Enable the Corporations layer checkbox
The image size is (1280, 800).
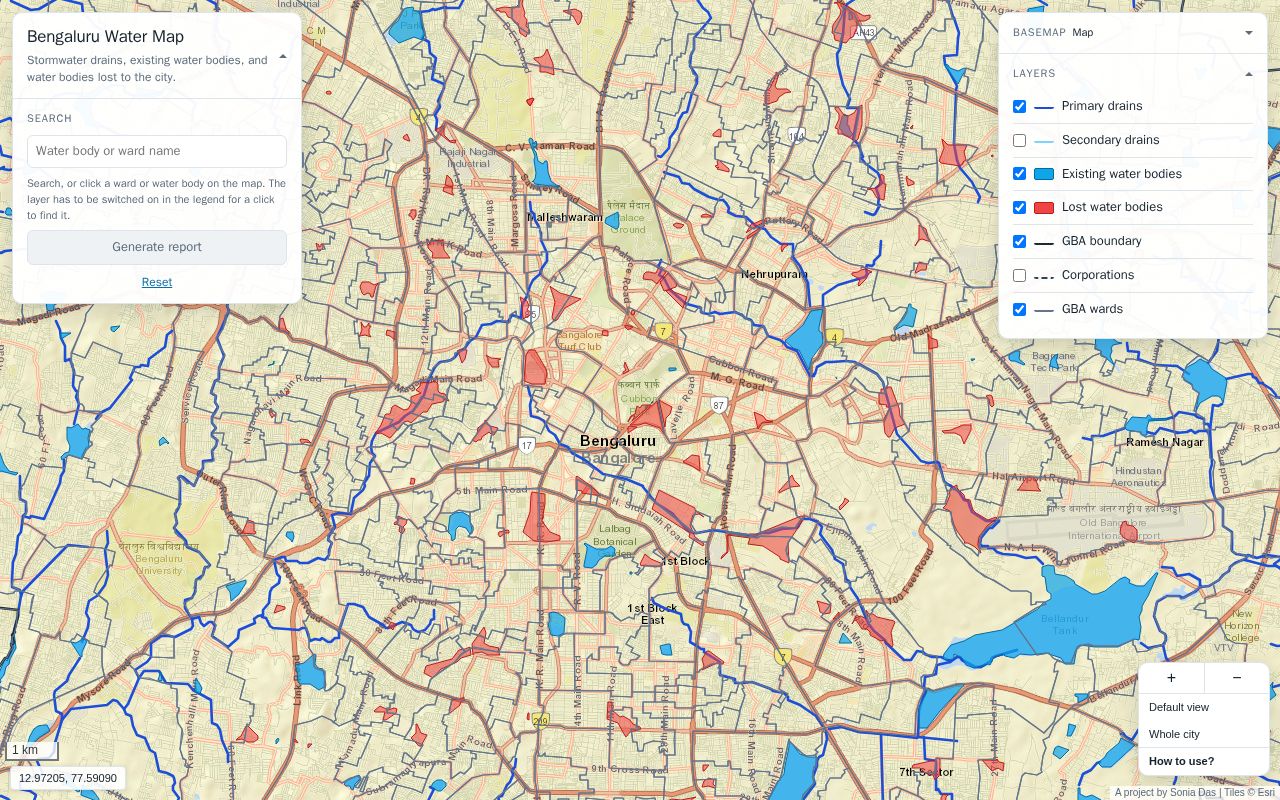coord(1019,275)
